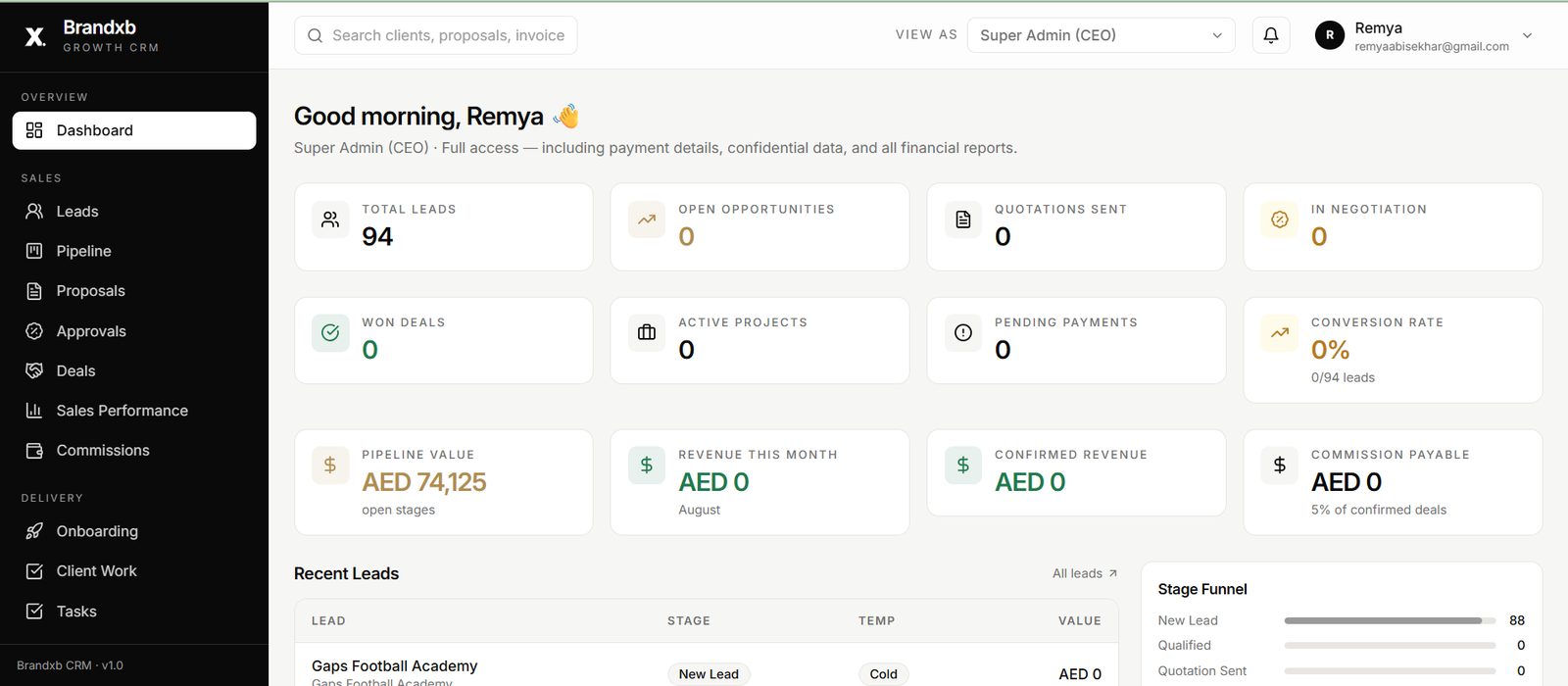1568x686 pixels.
Task: Open Tasks from the sidebar
Action: point(134,612)
